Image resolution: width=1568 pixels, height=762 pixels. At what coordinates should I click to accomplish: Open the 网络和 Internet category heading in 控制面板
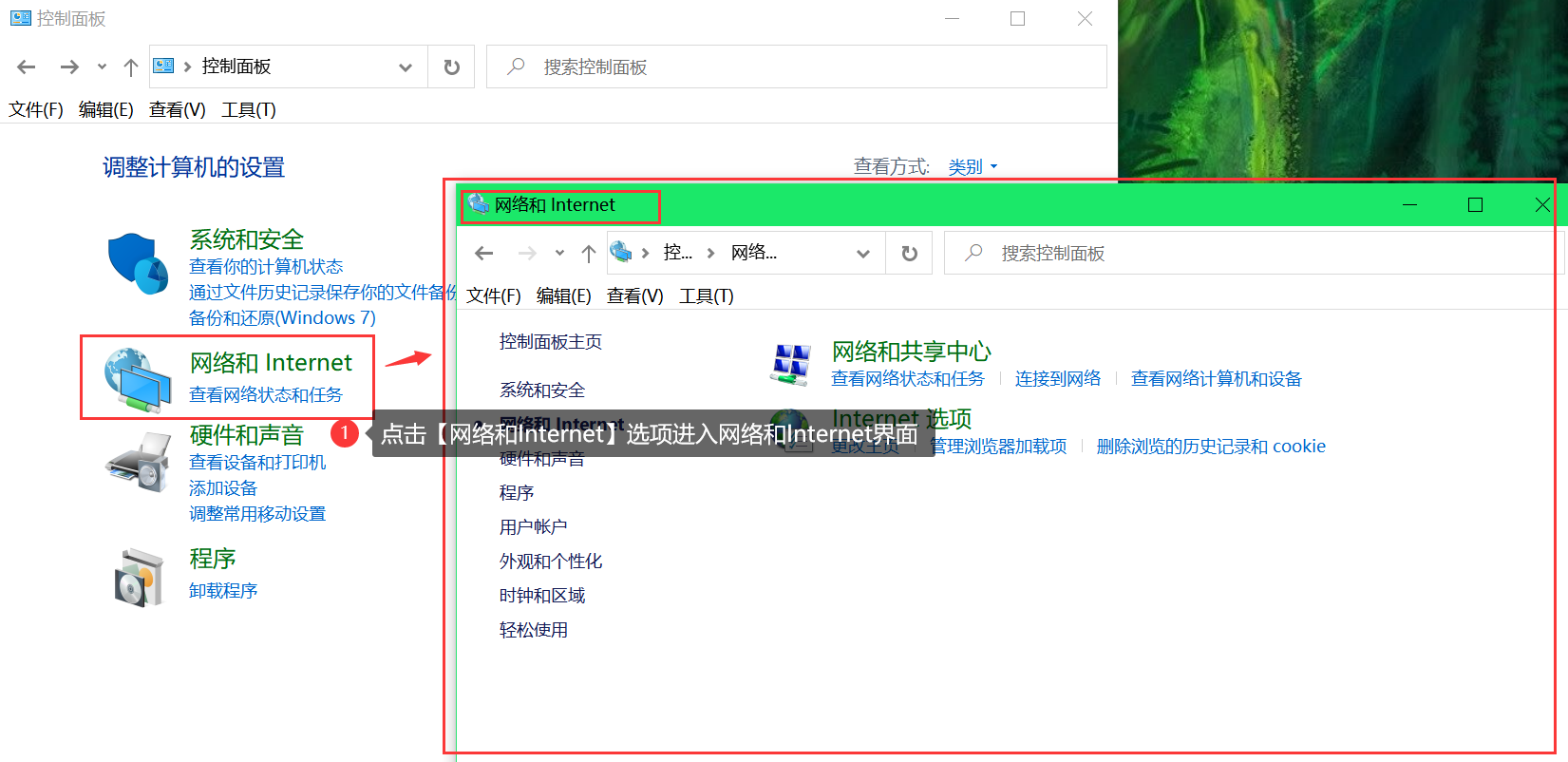pos(271,363)
